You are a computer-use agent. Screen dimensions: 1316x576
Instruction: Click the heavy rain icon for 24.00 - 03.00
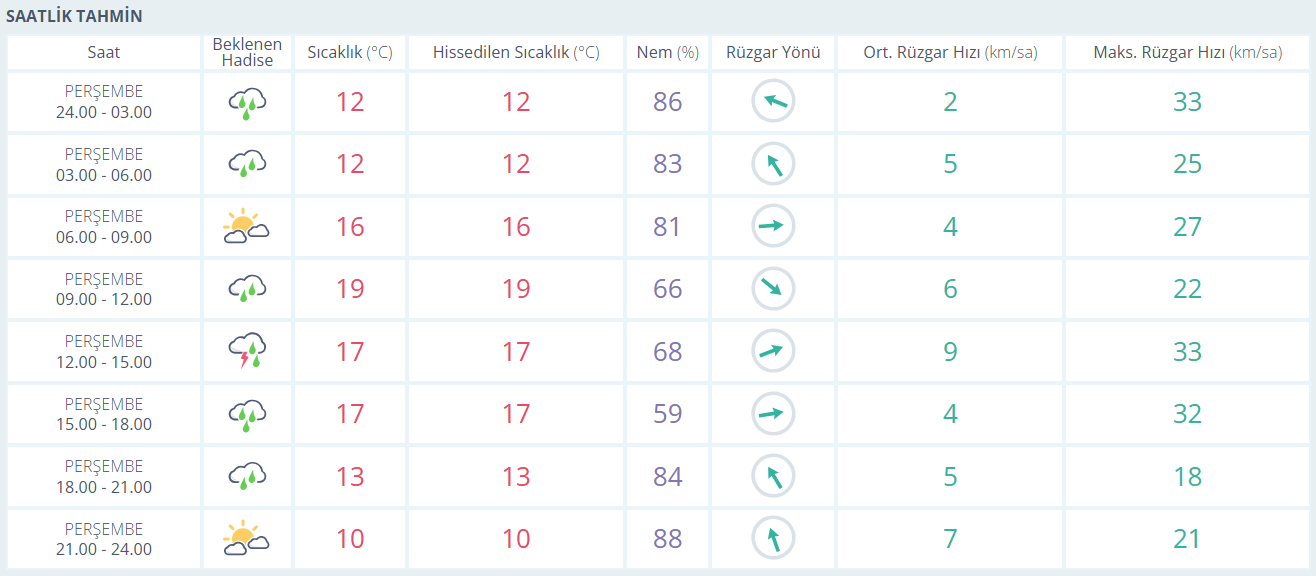tap(247, 102)
